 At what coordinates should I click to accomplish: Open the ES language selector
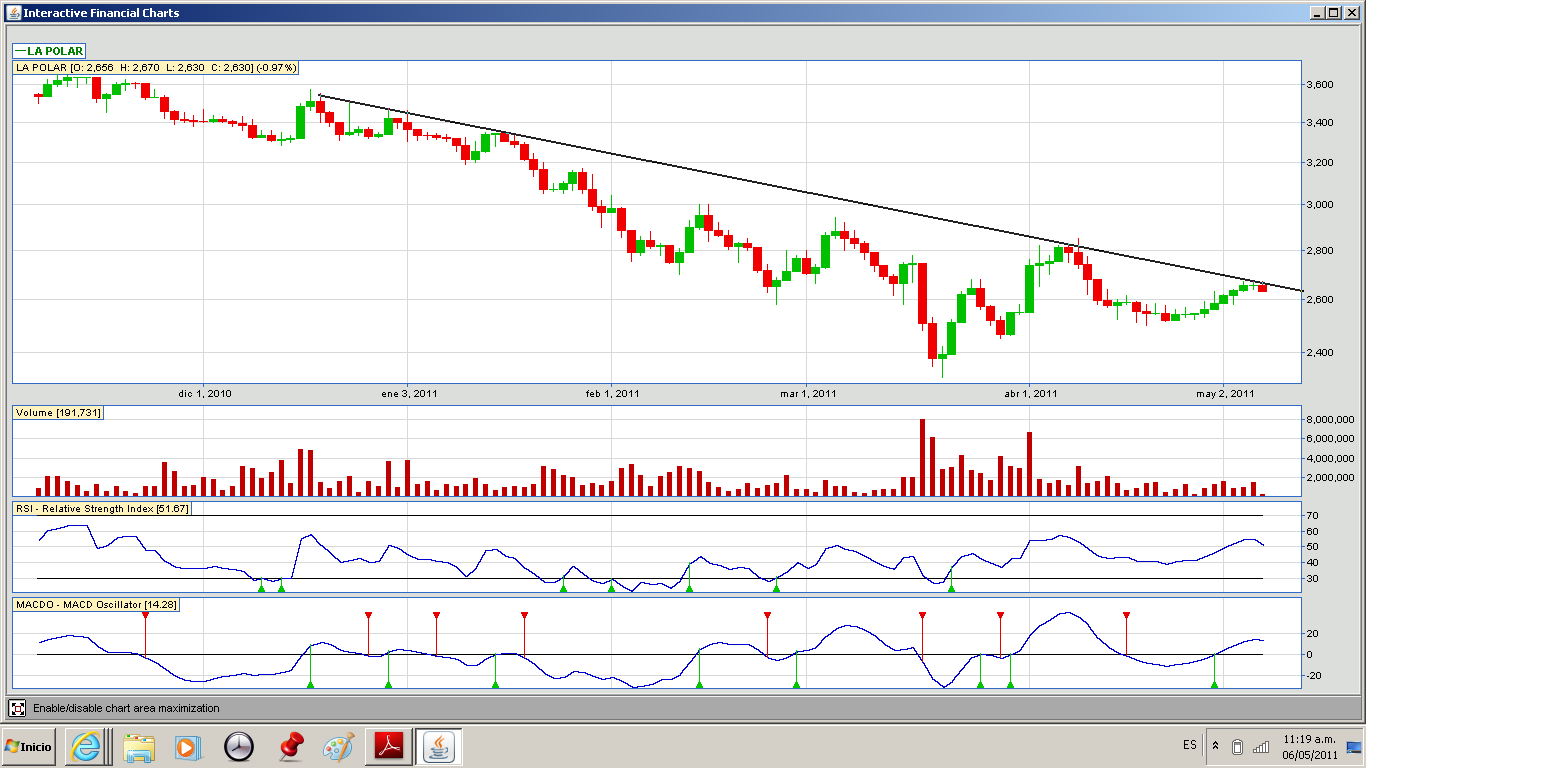(1189, 746)
